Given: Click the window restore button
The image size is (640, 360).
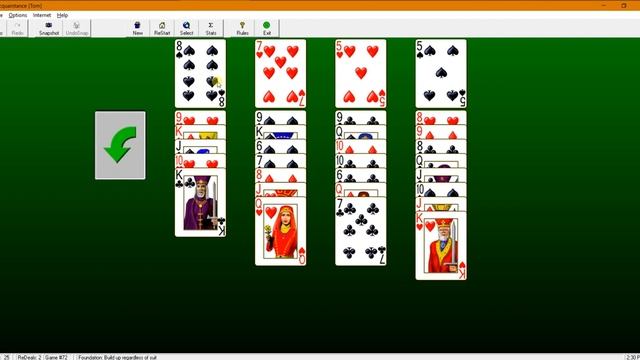Looking at the screenshot, I should pyautogui.click(x=624, y=5).
